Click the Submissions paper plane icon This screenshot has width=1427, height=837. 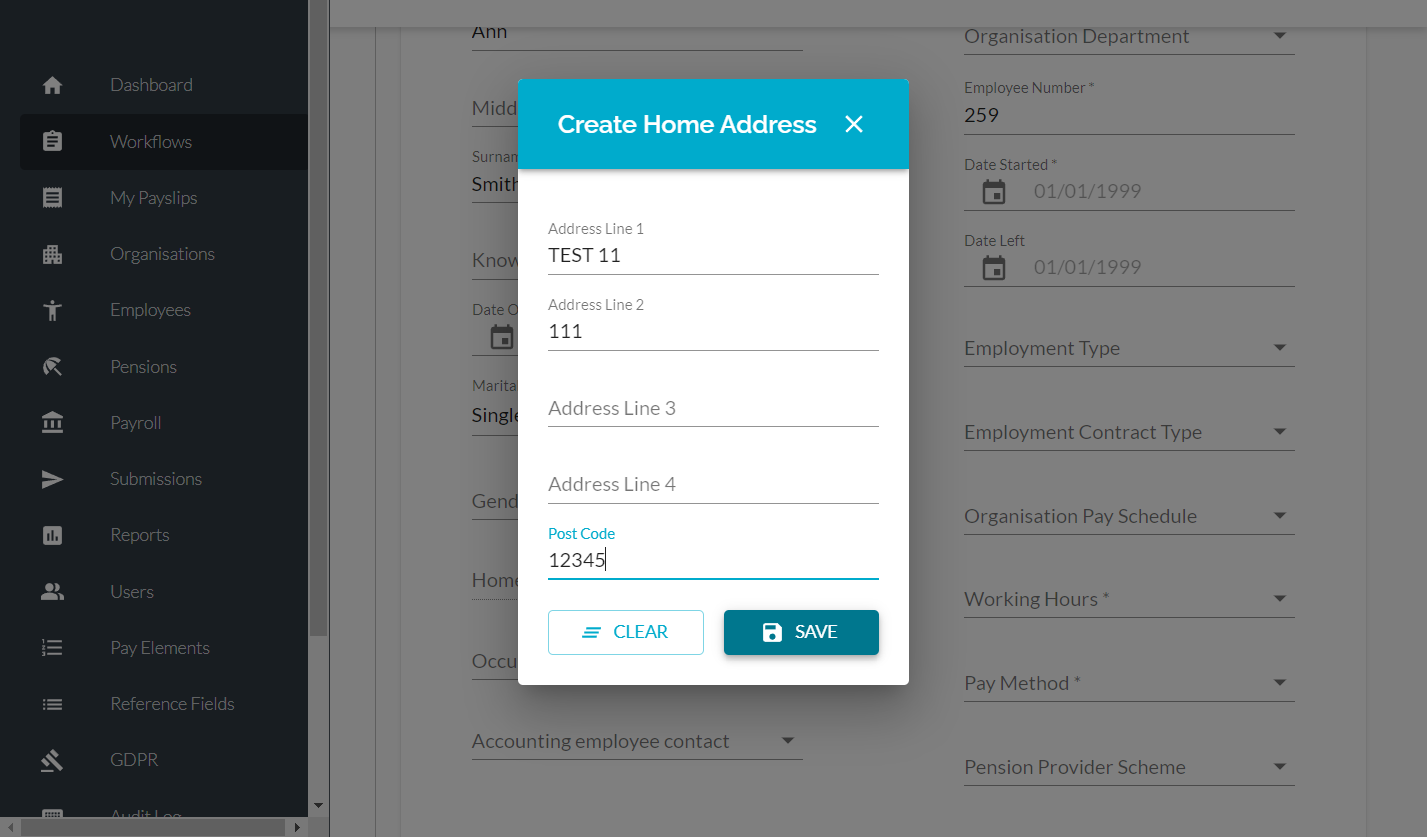pyautogui.click(x=52, y=479)
